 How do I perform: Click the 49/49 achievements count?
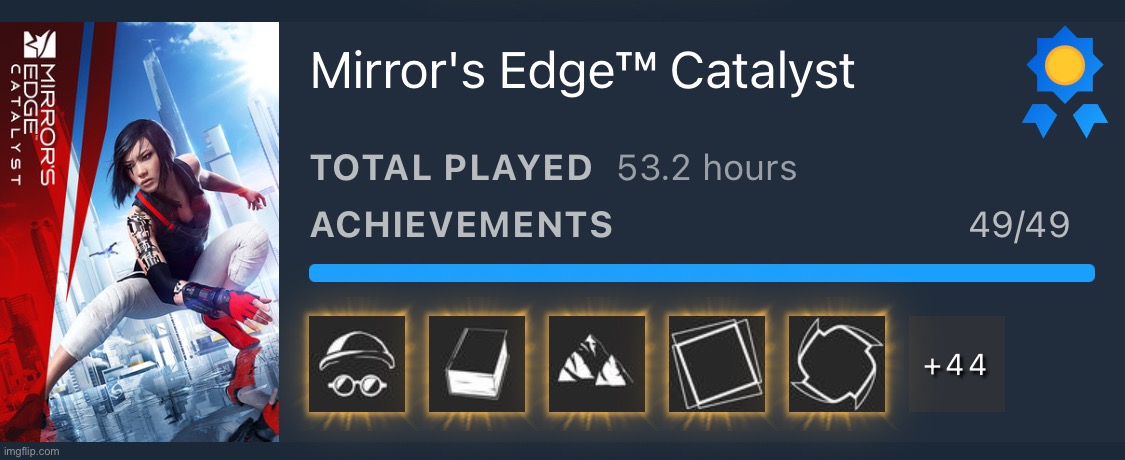[1019, 225]
